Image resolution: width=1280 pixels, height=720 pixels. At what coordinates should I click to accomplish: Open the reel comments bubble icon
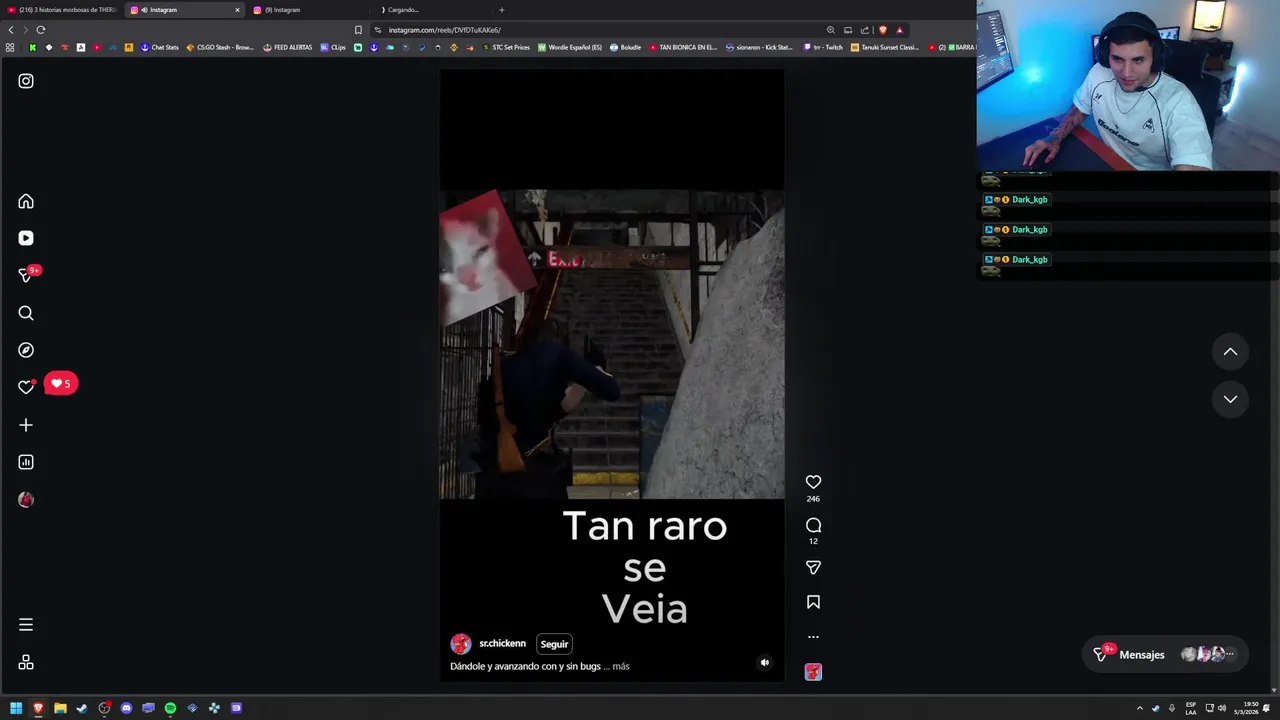[813, 525]
